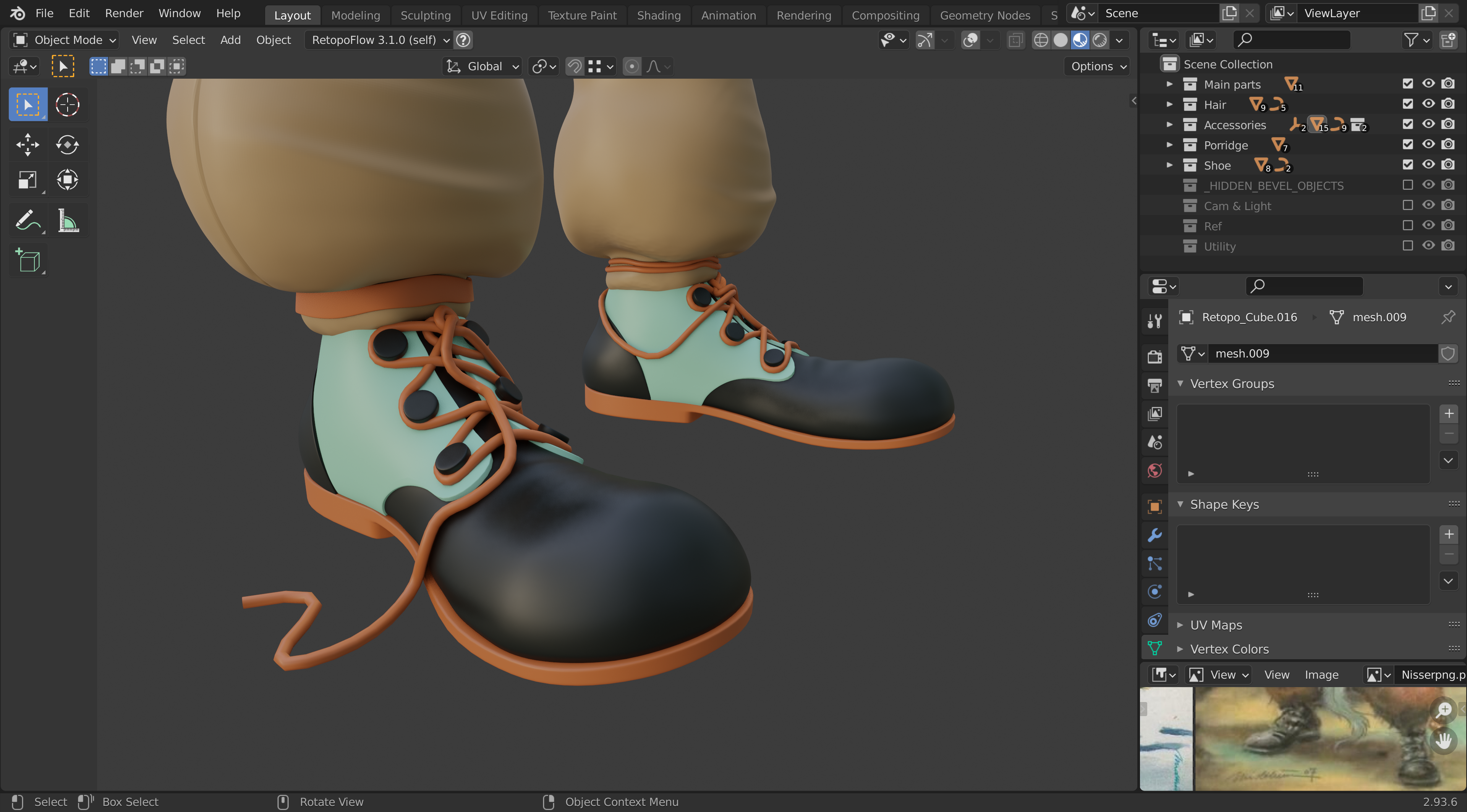The image size is (1467, 812).
Task: Enable the Cam & Light collection checkbox
Action: pyautogui.click(x=1408, y=205)
